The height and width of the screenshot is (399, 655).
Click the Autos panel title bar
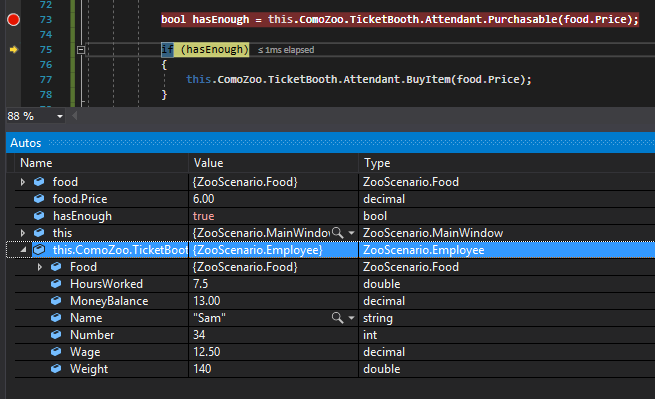330,143
